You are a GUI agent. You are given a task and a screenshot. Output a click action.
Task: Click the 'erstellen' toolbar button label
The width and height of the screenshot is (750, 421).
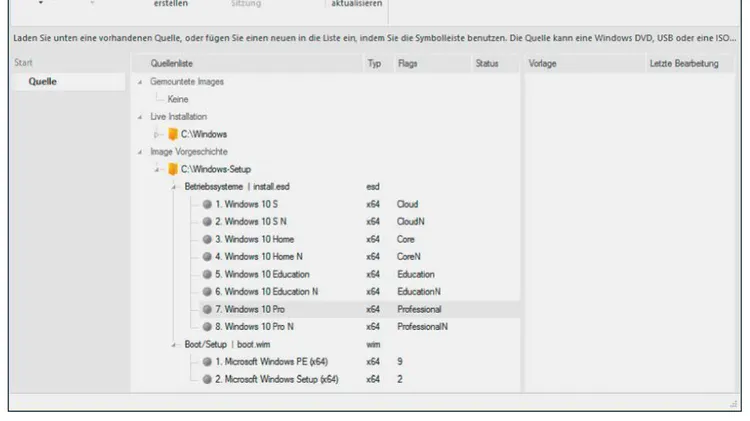[x=171, y=4]
